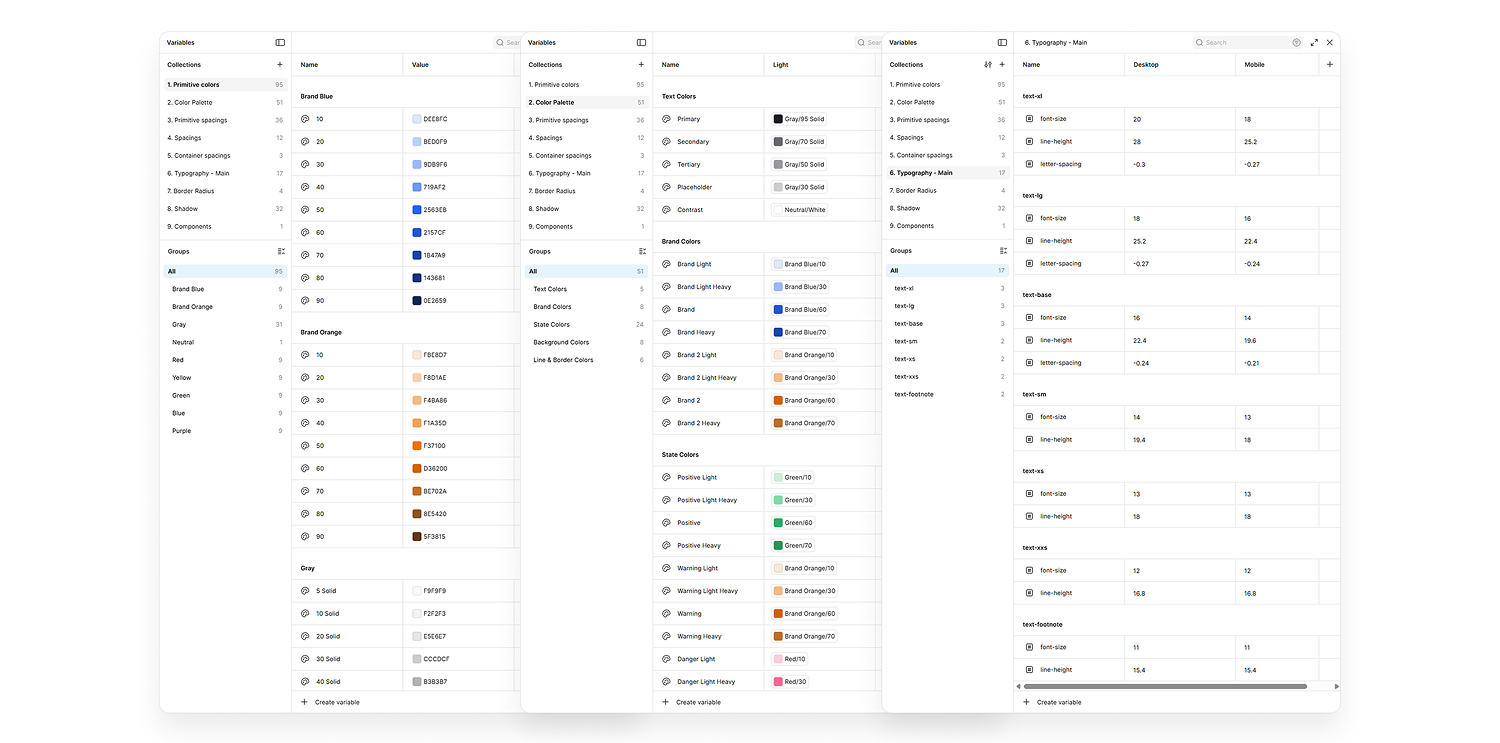Select State Colors group in sidebar
The width and height of the screenshot is (1500, 743).
coord(552,325)
